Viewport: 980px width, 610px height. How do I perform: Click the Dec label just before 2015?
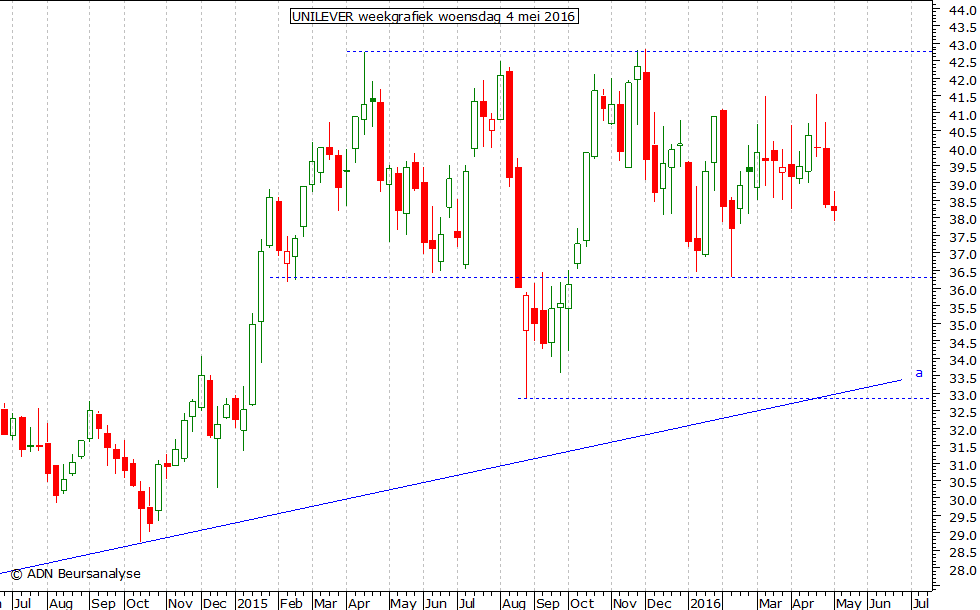tap(214, 603)
